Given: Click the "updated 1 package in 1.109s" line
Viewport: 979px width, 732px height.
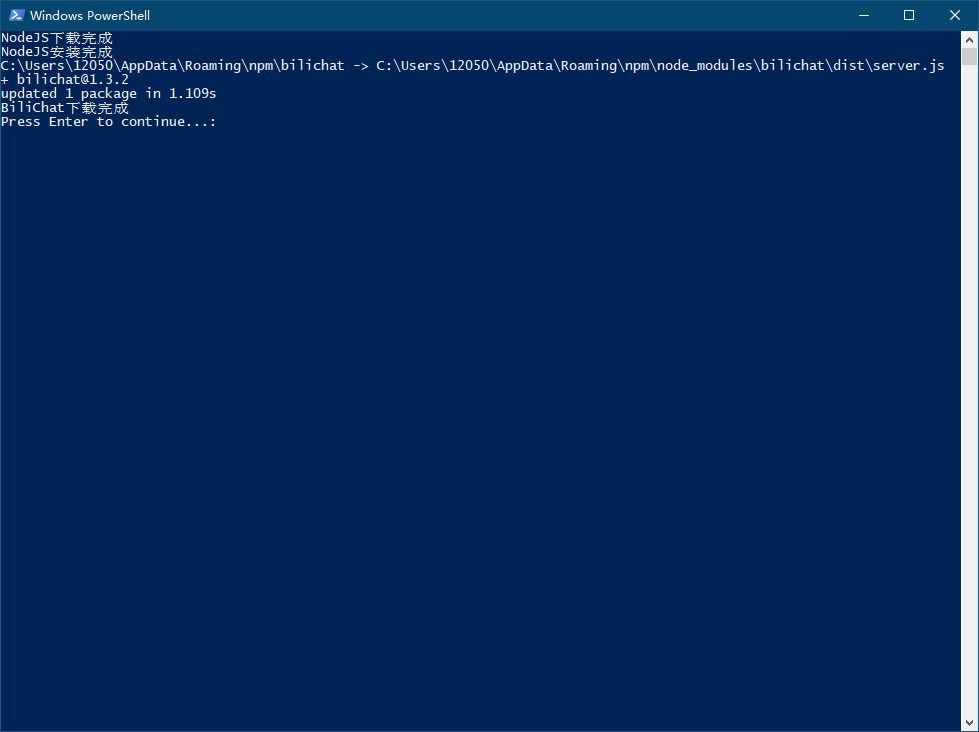Looking at the screenshot, I should coord(108,94).
